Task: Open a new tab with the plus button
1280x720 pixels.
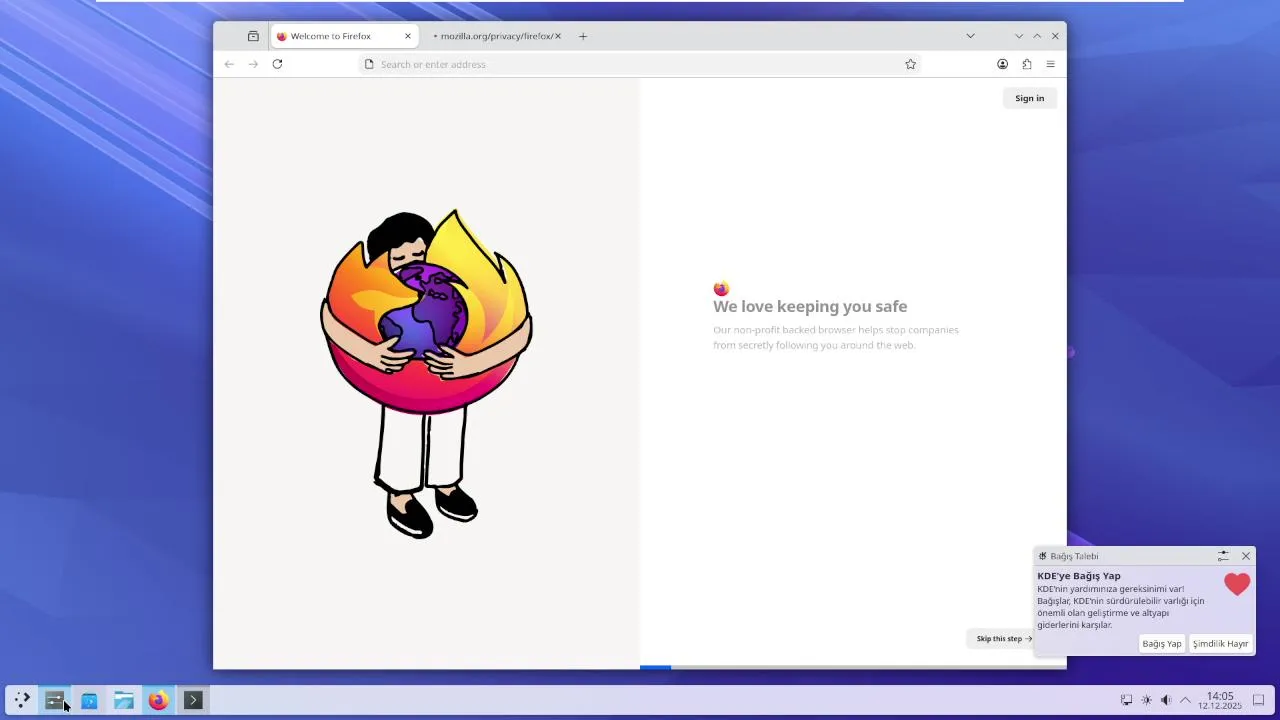Action: coord(583,36)
